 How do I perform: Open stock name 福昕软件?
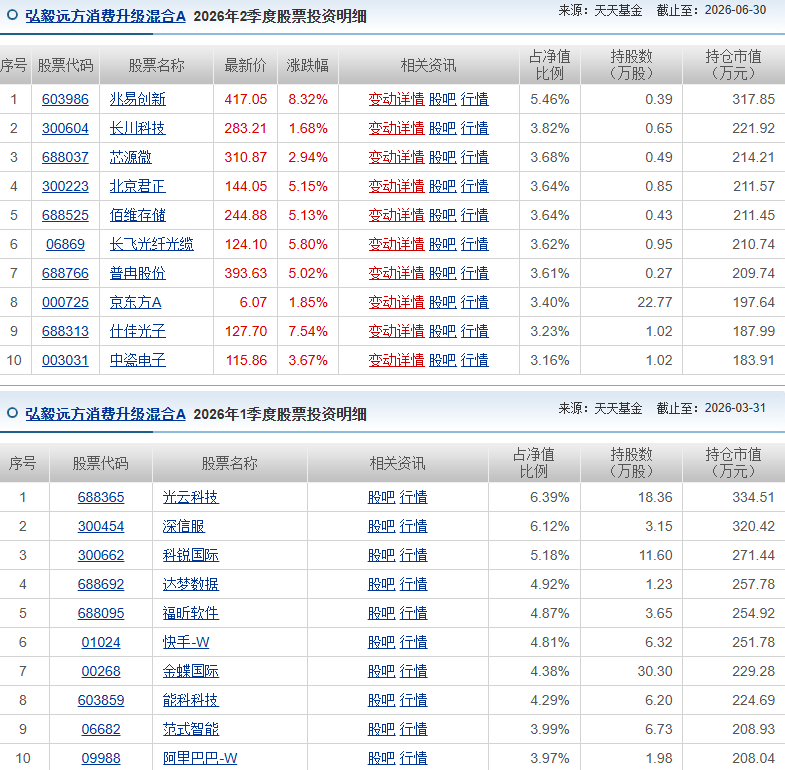tap(190, 613)
